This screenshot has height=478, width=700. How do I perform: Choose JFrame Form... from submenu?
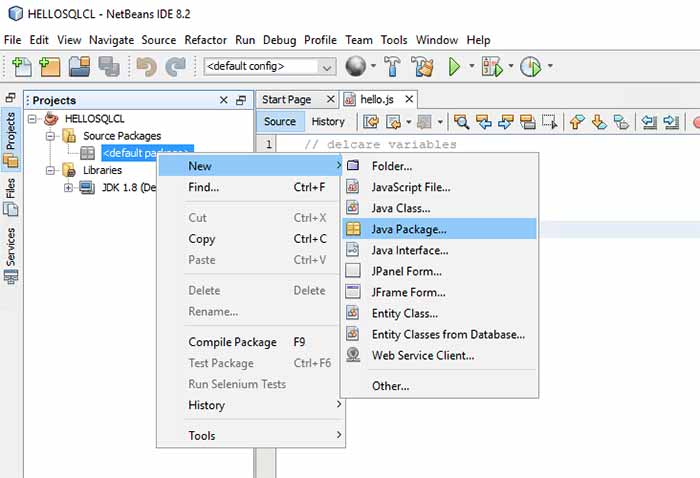(439, 292)
